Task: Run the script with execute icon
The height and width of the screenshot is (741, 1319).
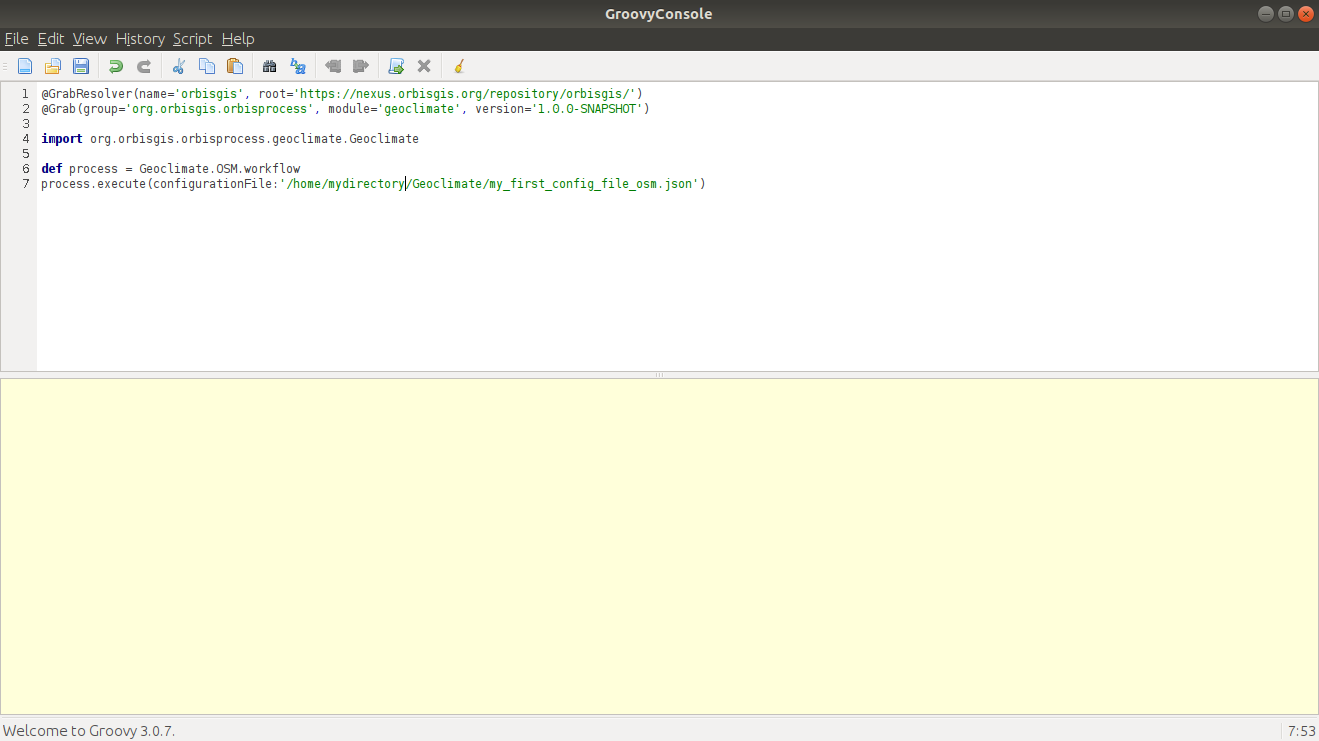Action: pos(396,66)
